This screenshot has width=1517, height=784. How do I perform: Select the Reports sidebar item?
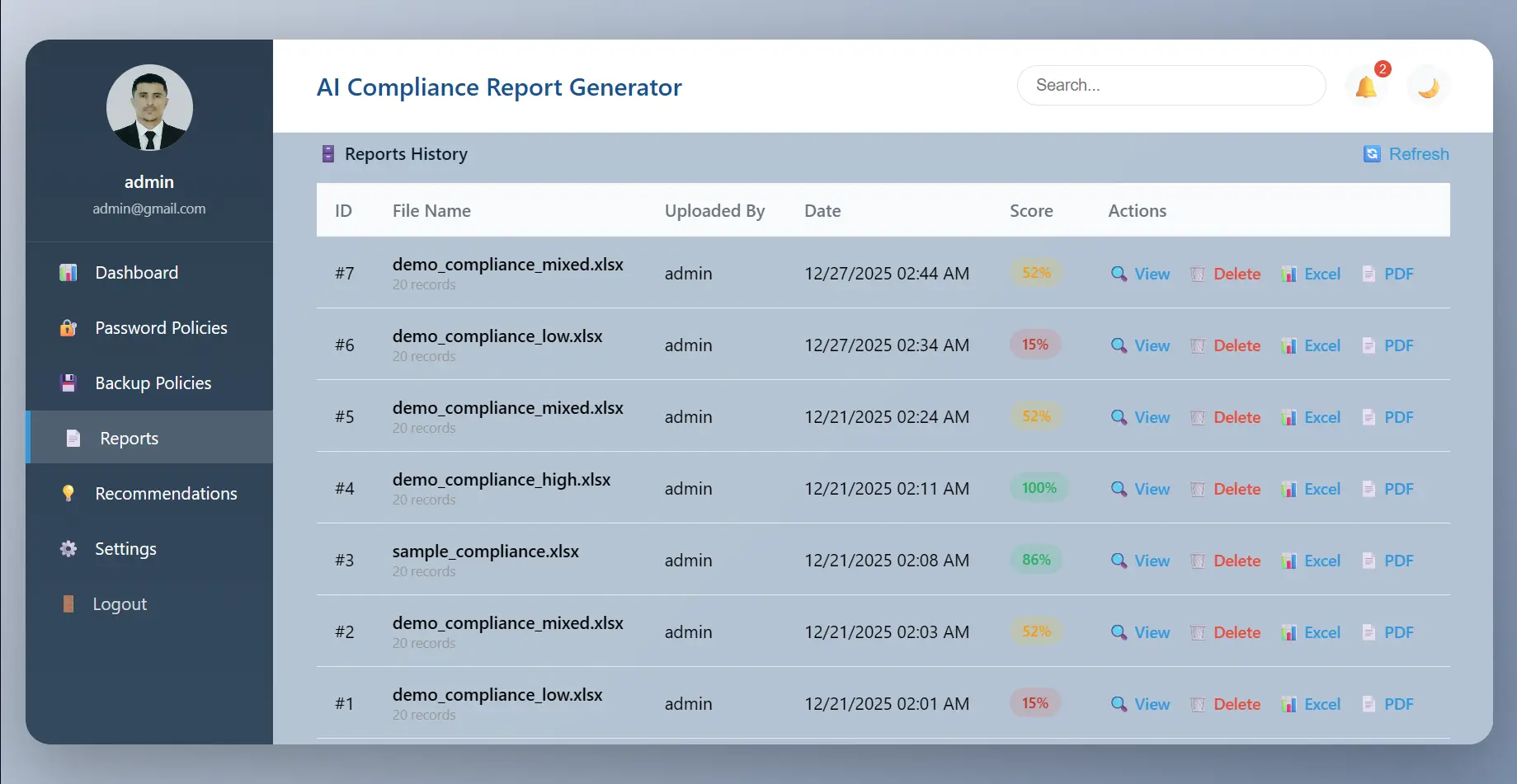click(129, 439)
